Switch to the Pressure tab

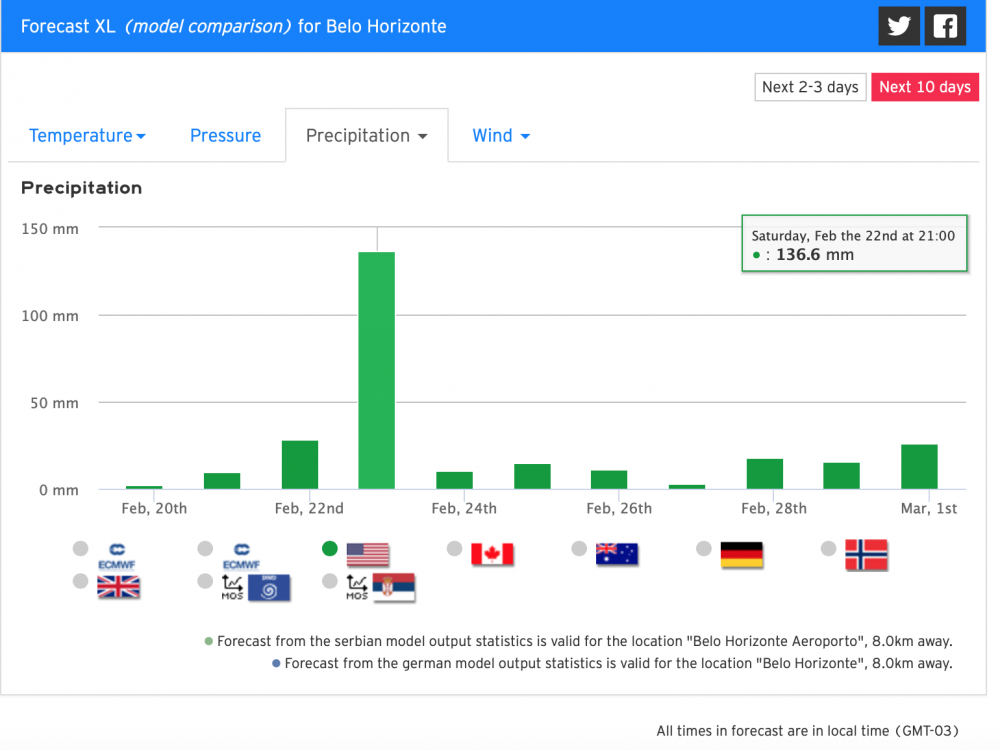225,136
